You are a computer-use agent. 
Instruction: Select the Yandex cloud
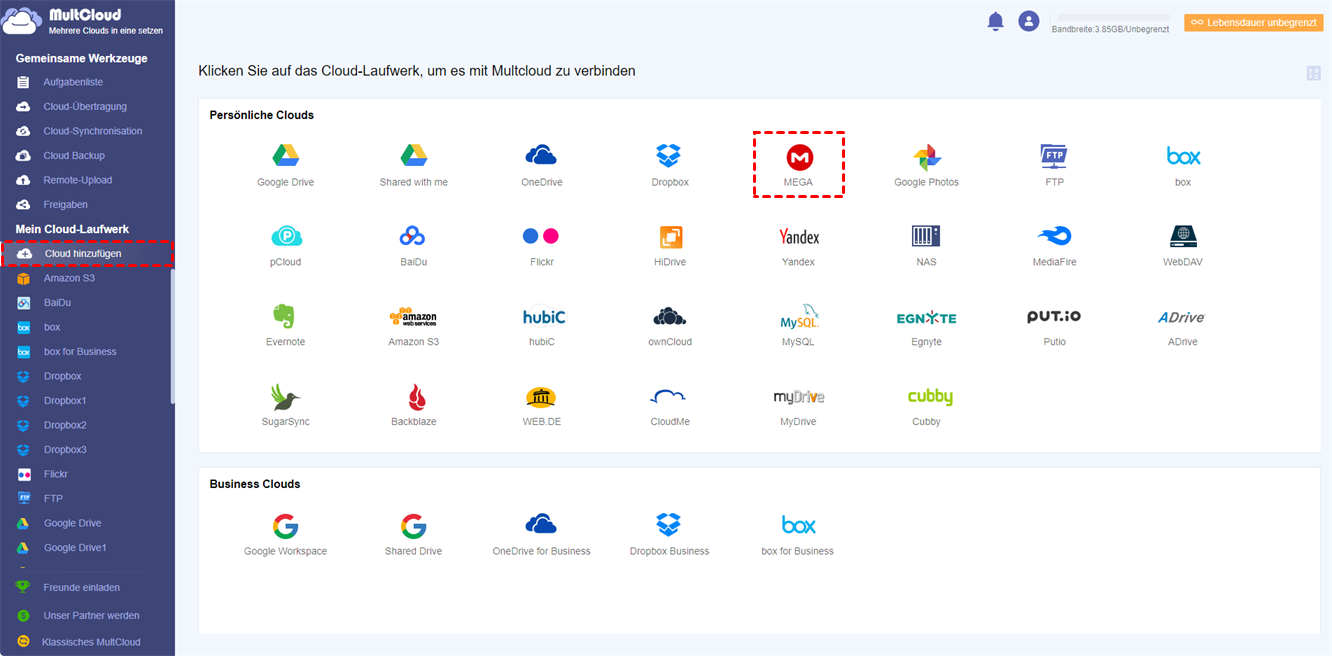pos(798,237)
